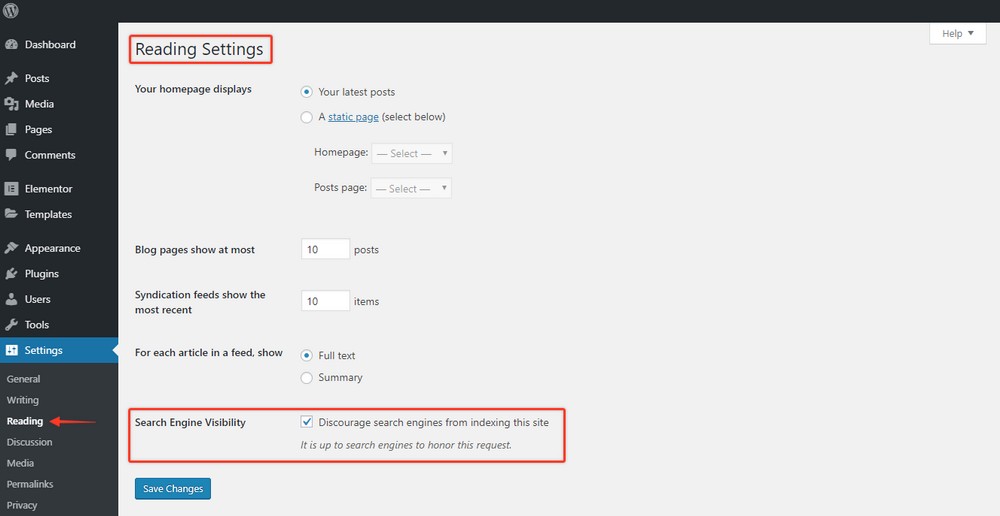The image size is (1000, 516).
Task: Click the Settings sliders icon
Action: click(x=11, y=350)
